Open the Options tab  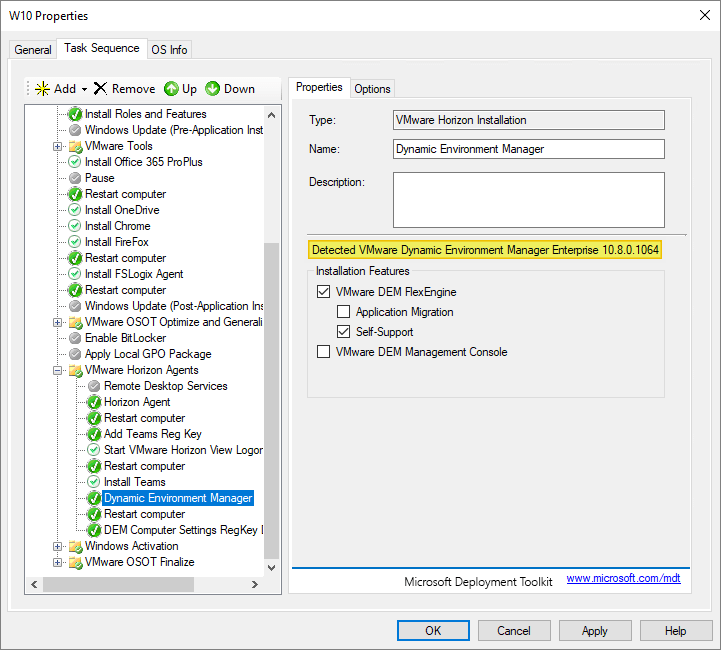(x=372, y=89)
